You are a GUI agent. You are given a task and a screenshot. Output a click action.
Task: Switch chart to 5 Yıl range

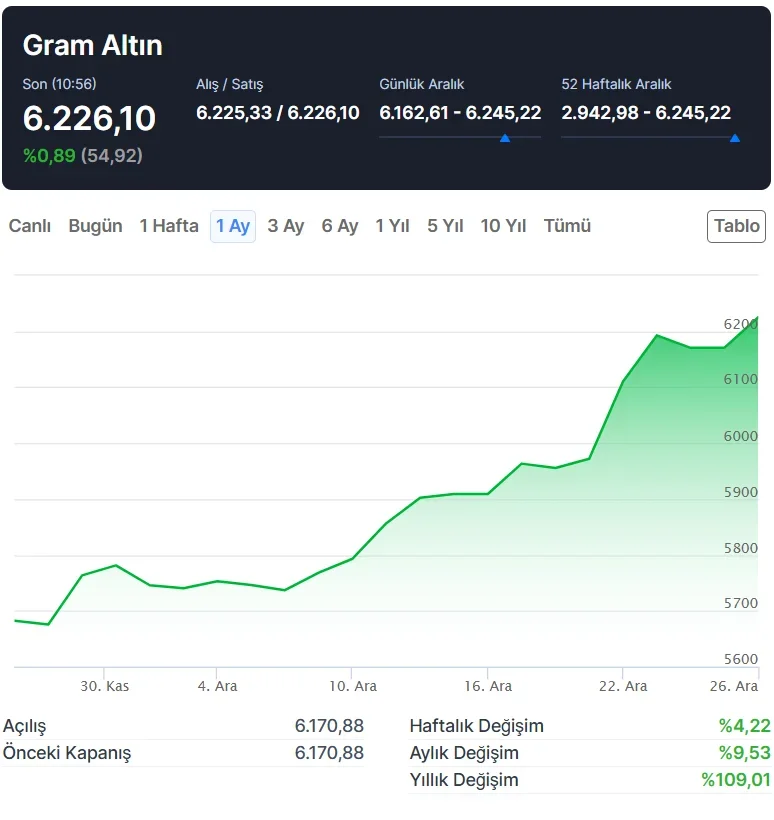[445, 226]
